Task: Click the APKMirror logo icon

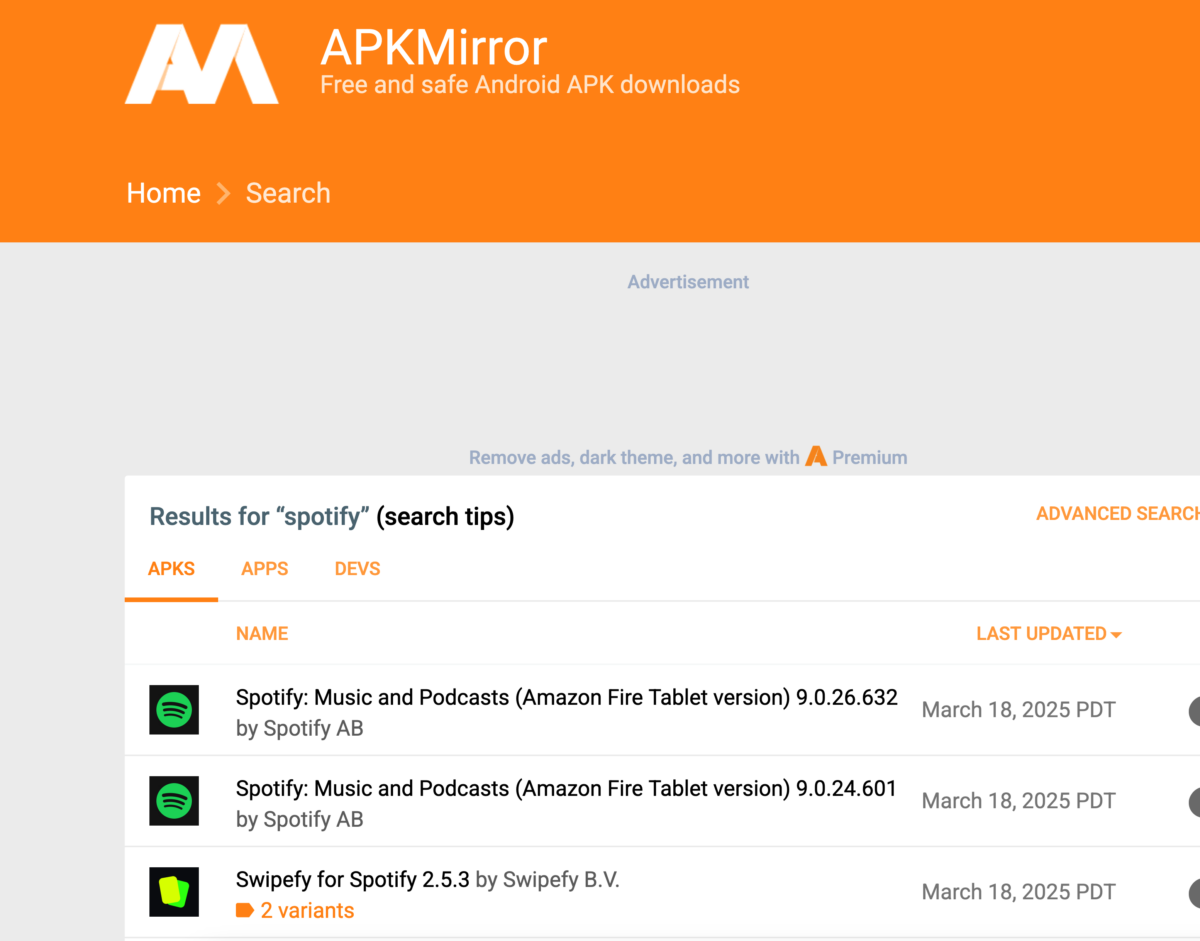Action: point(201,64)
